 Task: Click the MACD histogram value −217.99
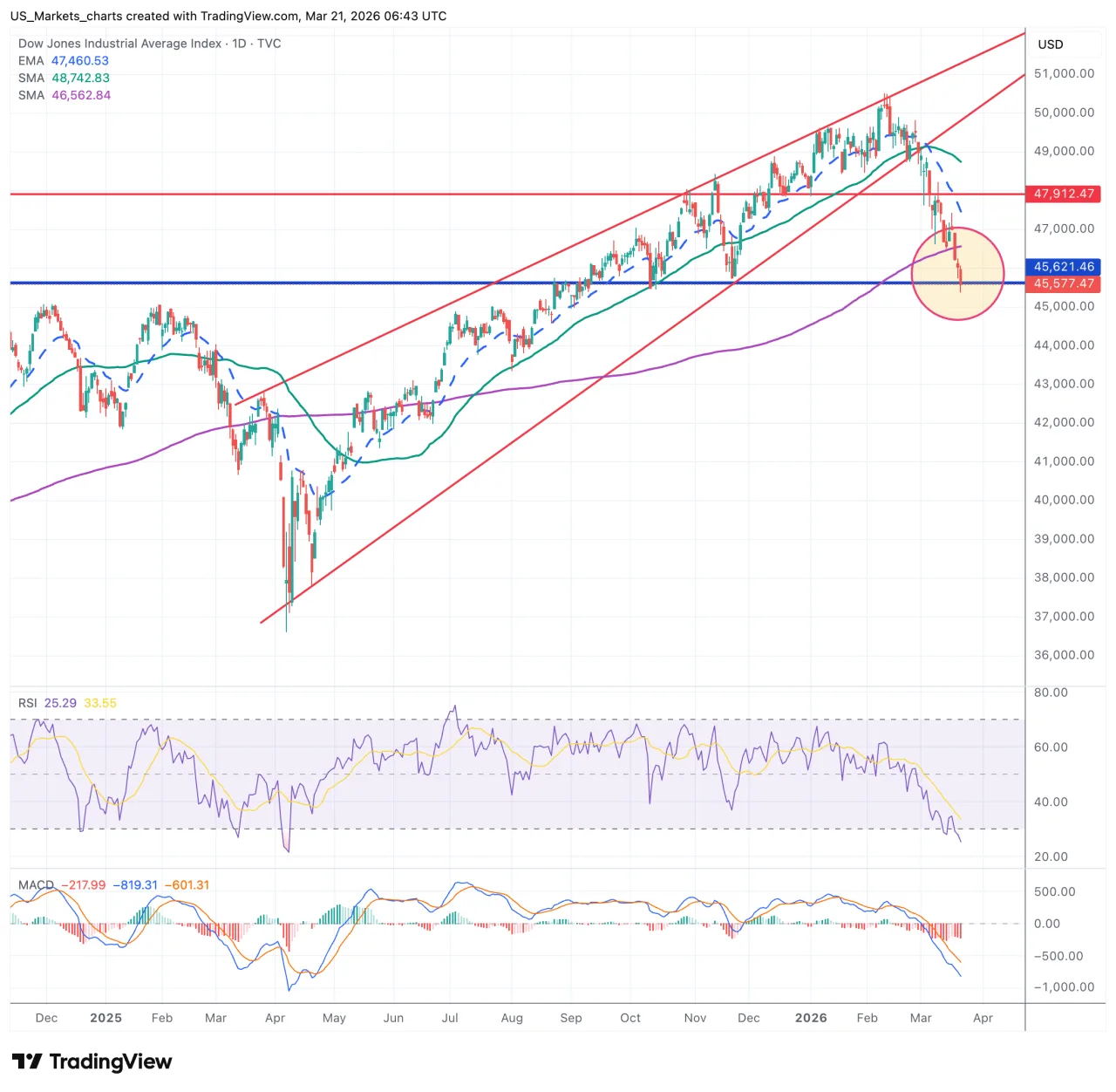pos(83,885)
